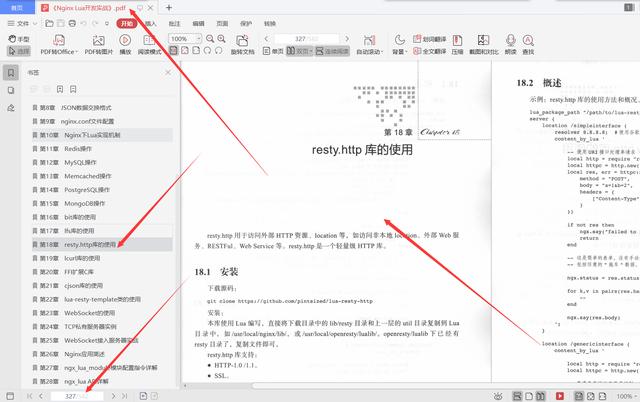Open full text translation
640x402 pixels.
[429, 51]
